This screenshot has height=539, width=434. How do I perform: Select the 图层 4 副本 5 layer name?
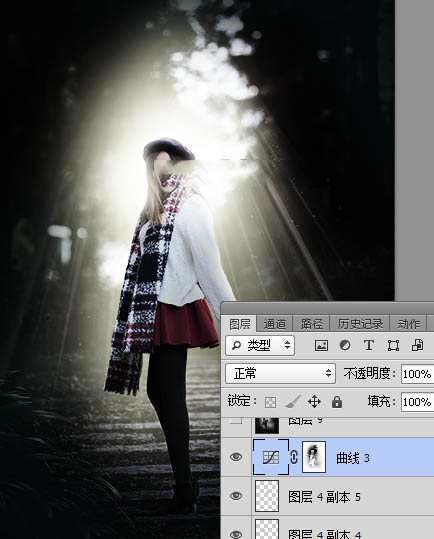click(324, 497)
